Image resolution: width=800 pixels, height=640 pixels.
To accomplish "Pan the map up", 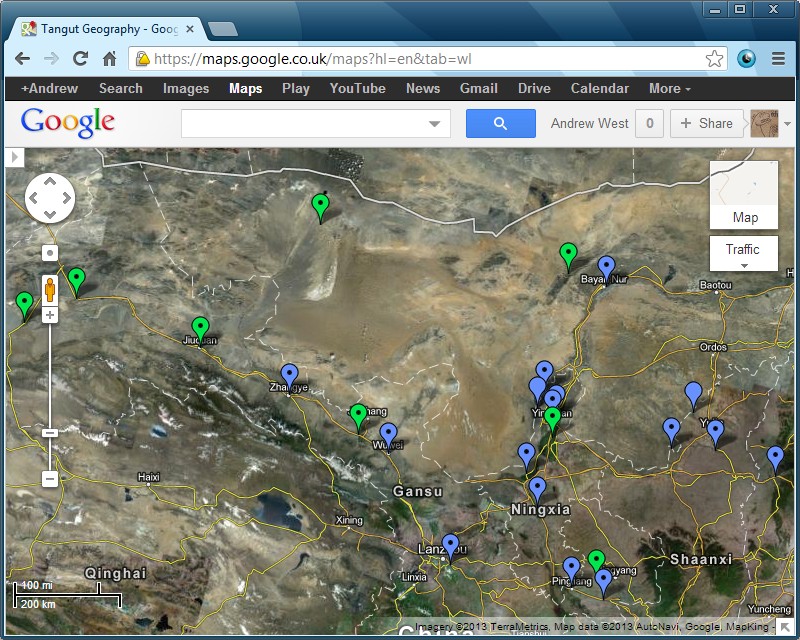I will 50,181.
